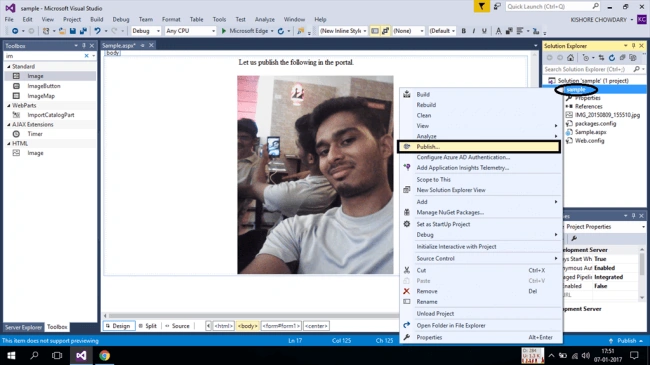Switch to Source view button
The image size is (650, 365).
tap(177, 326)
